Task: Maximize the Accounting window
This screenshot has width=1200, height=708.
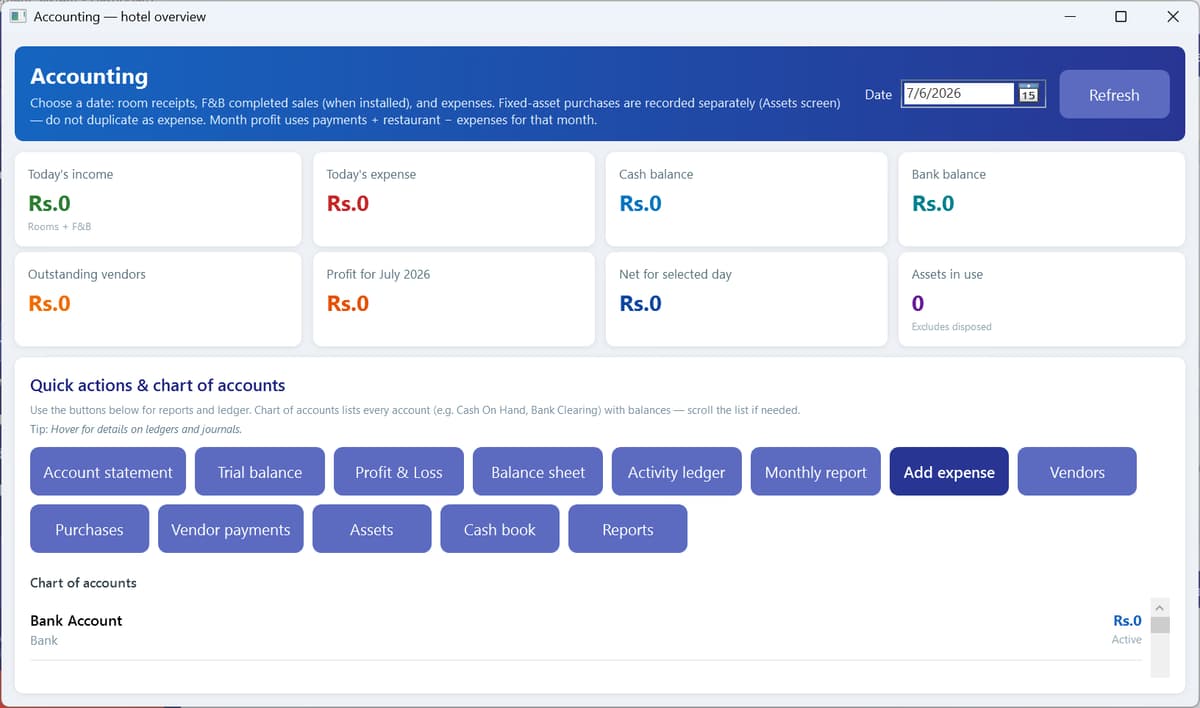Action: 1120,16
